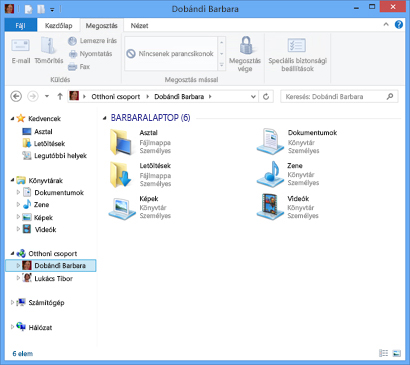This screenshot has width=410, height=365.
Task: Click the Nyomtatás printer option
Action: (90, 54)
